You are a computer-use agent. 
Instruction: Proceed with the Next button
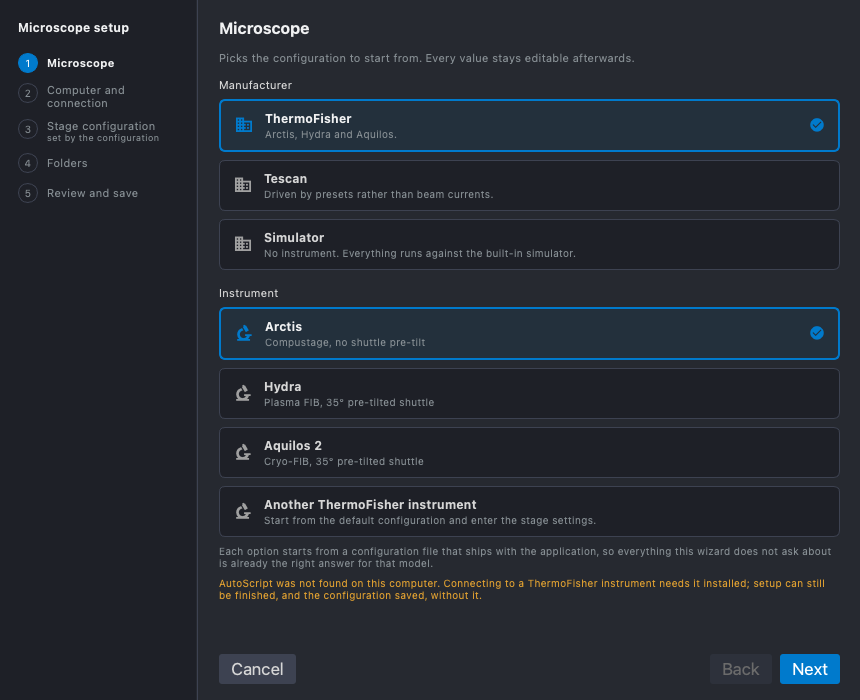(x=810, y=669)
